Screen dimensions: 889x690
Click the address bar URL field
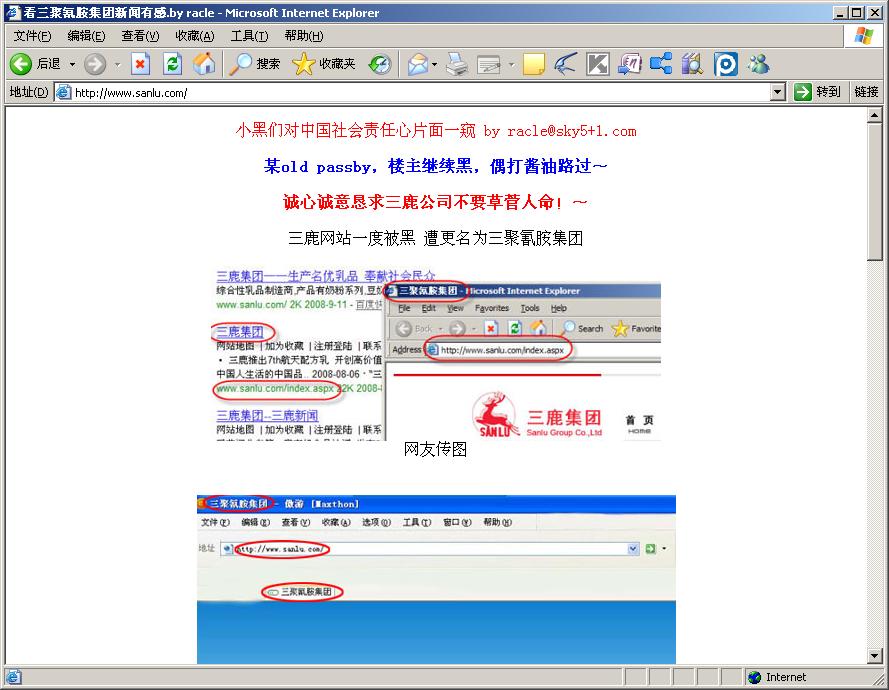421,92
